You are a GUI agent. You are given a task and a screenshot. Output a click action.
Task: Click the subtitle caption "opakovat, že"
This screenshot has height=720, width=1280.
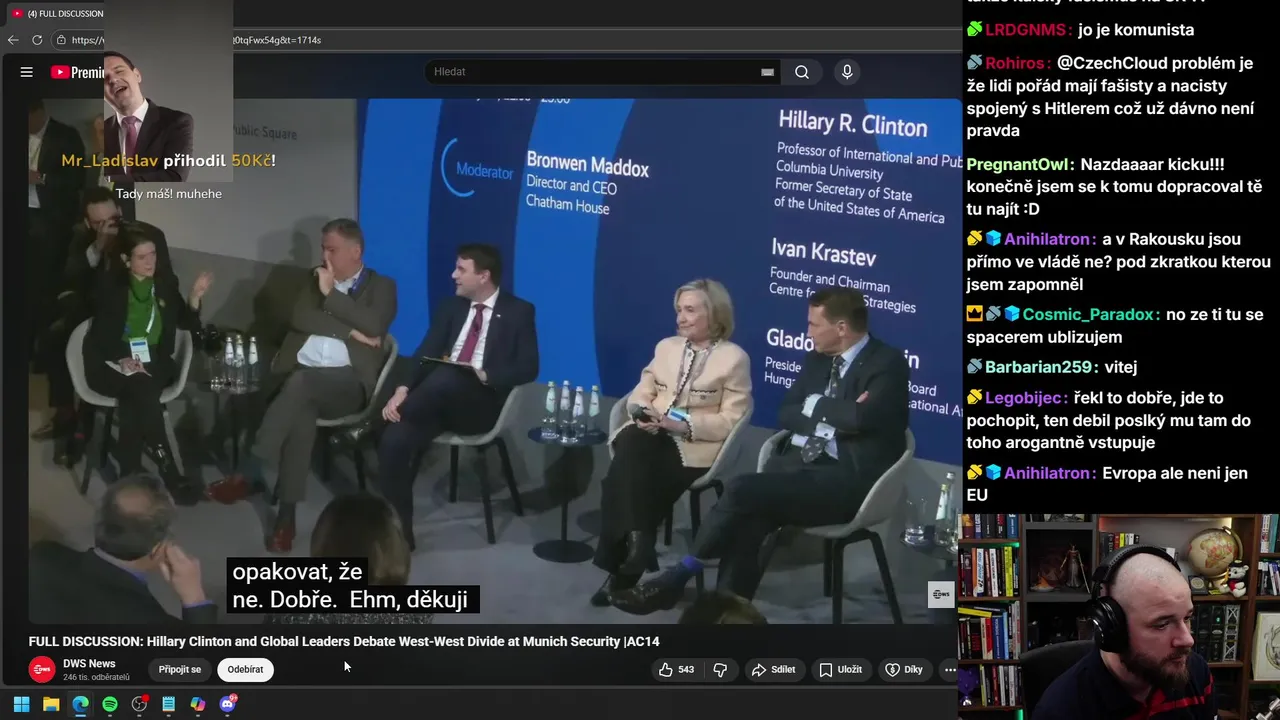tap(297, 572)
